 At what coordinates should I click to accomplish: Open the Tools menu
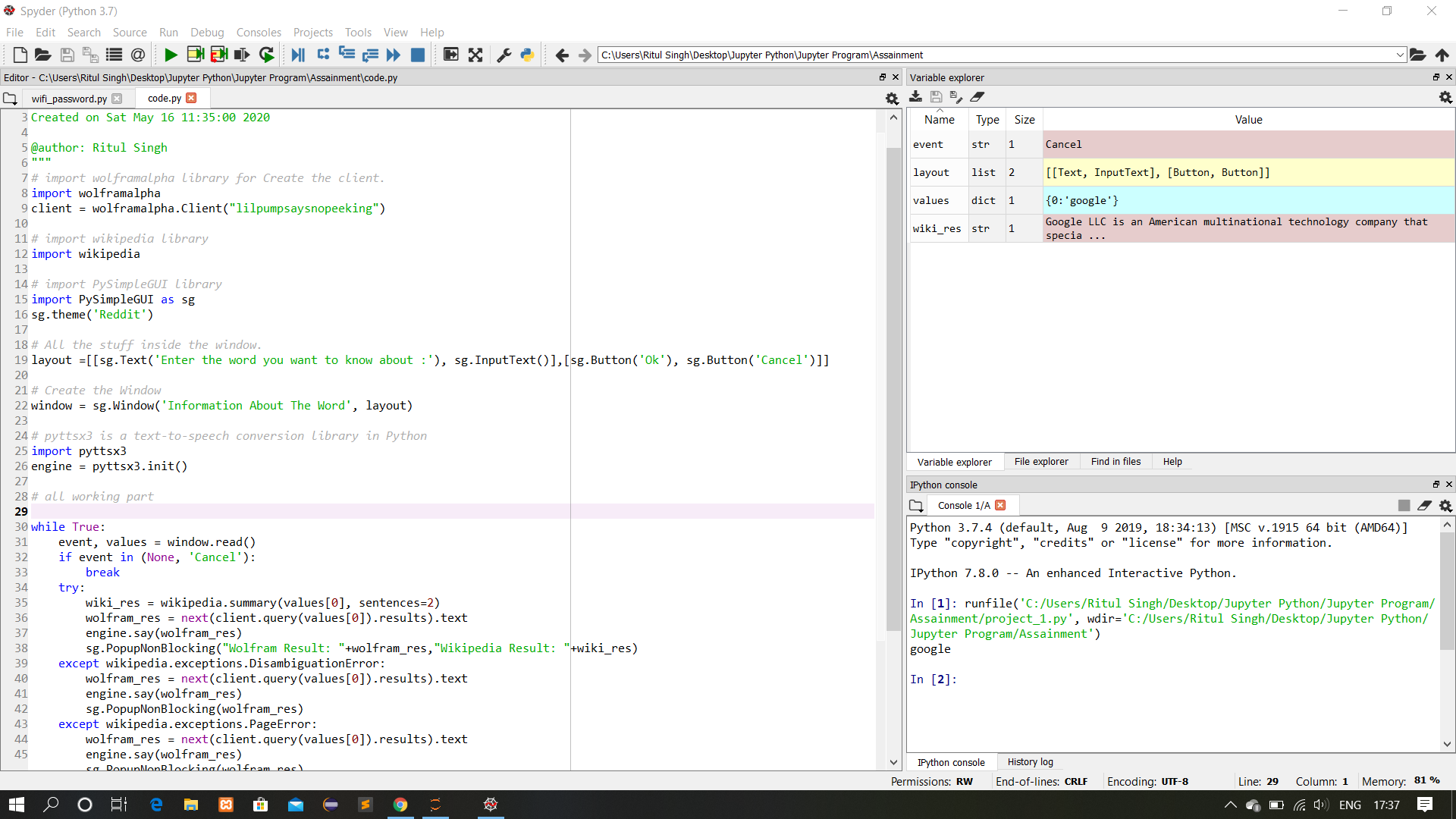[358, 32]
